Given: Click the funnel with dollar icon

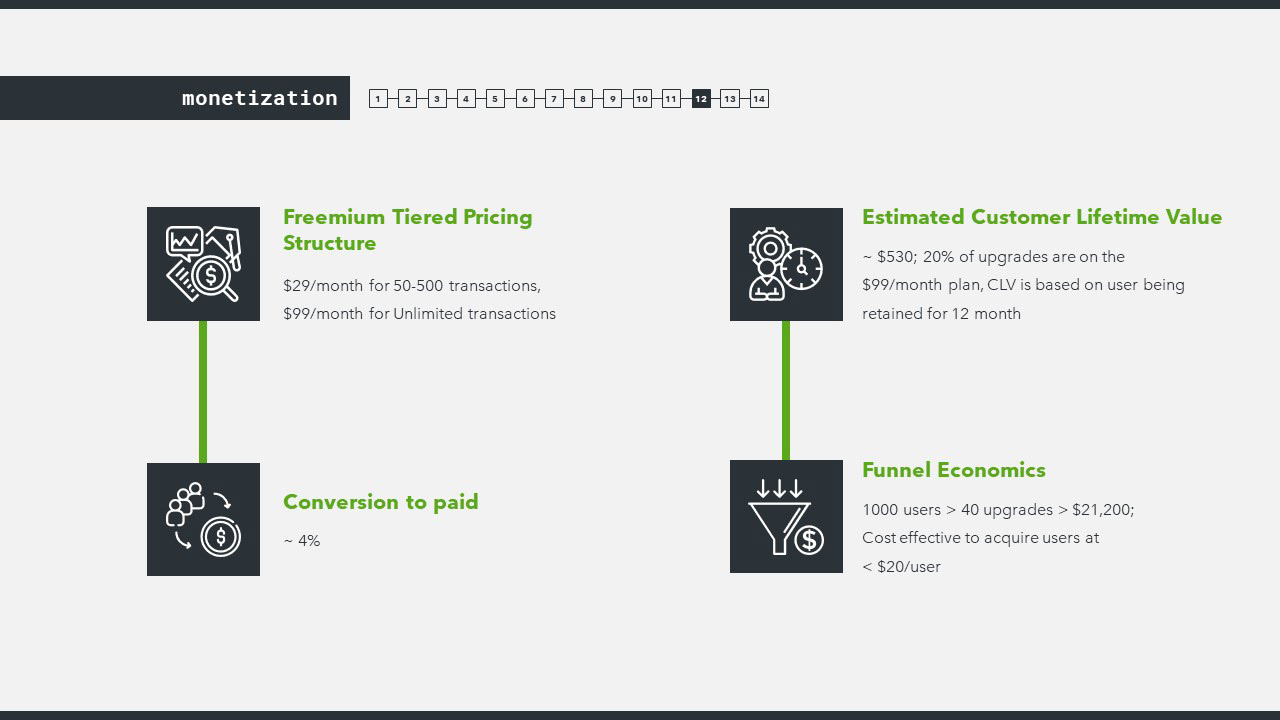Looking at the screenshot, I should click(x=786, y=516).
